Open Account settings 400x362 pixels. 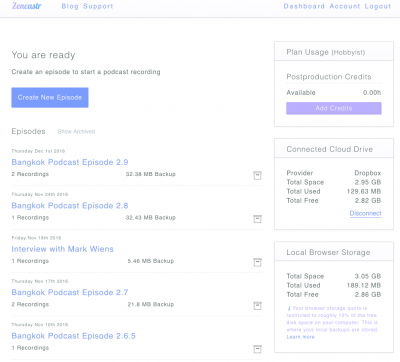click(345, 6)
